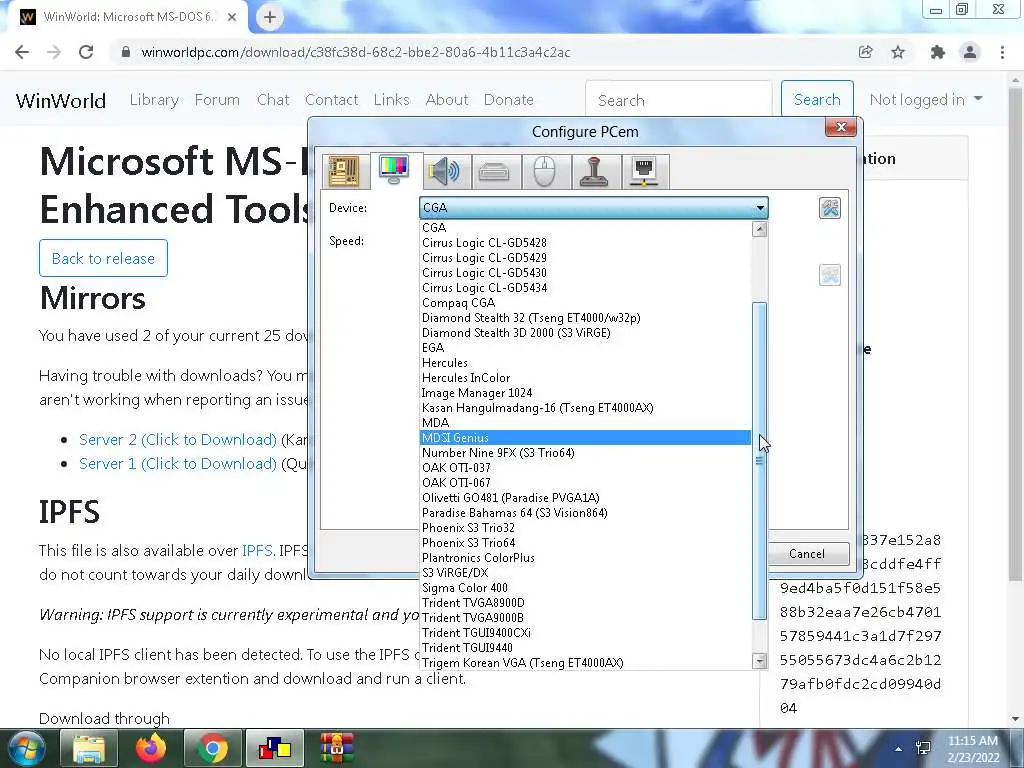Select EGA video device
This screenshot has width=1024, height=768.
pyautogui.click(x=585, y=348)
